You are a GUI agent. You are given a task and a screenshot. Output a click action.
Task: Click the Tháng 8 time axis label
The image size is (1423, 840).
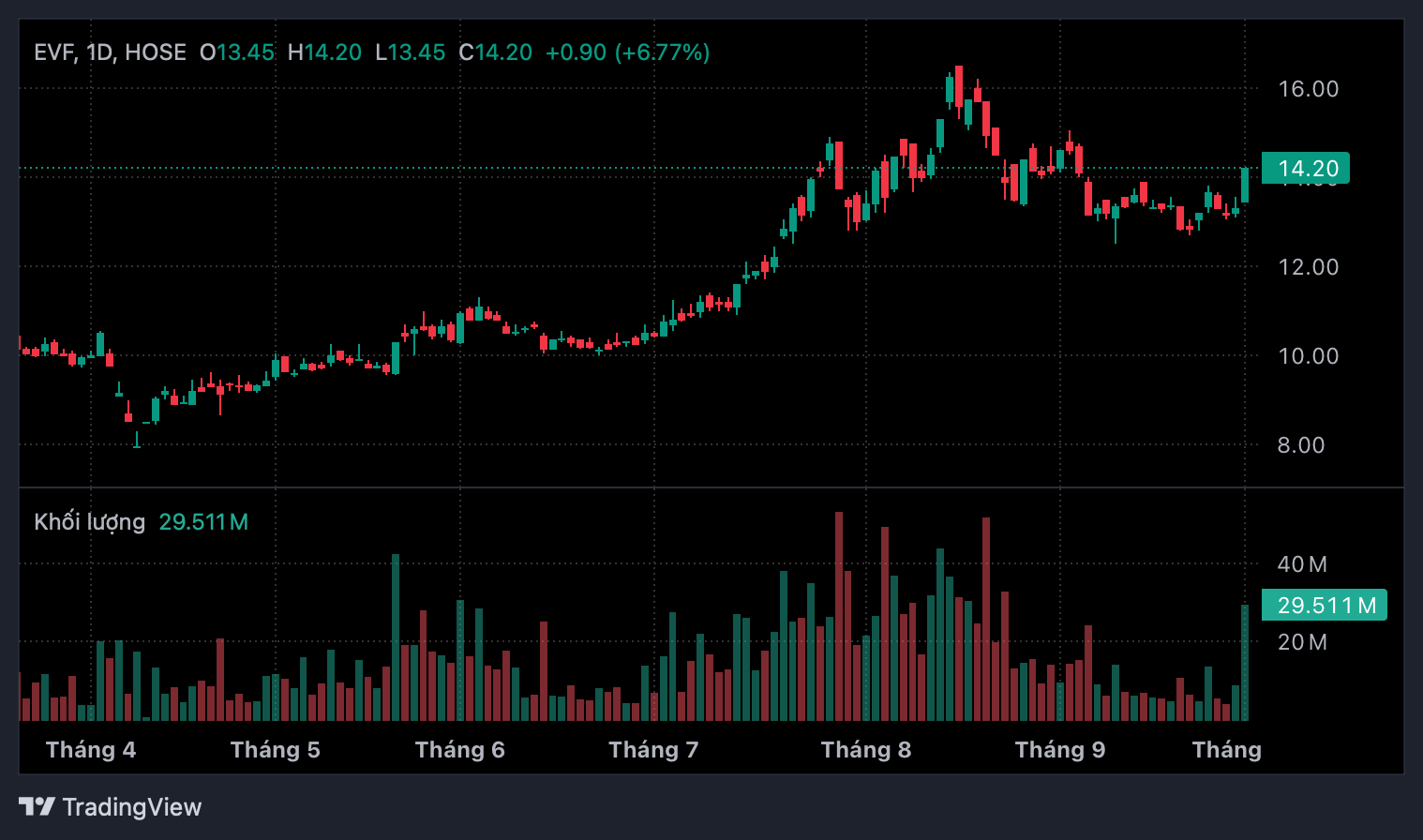pos(866,750)
